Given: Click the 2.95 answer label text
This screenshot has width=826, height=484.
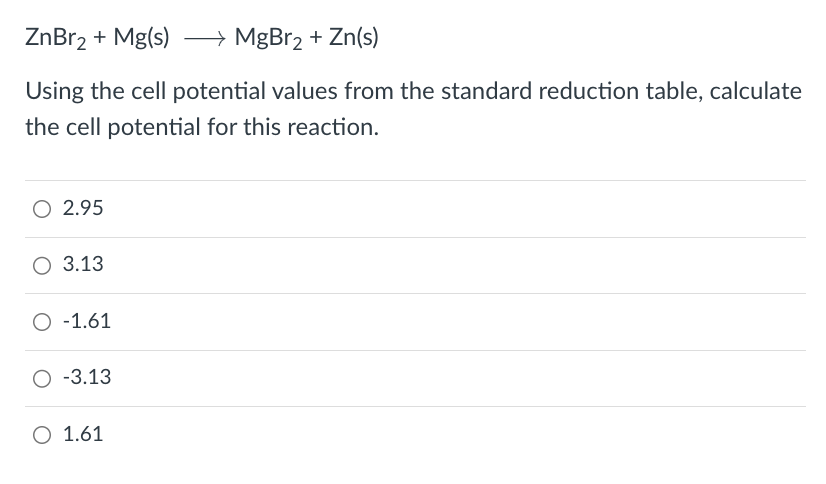Looking at the screenshot, I should click(83, 208).
